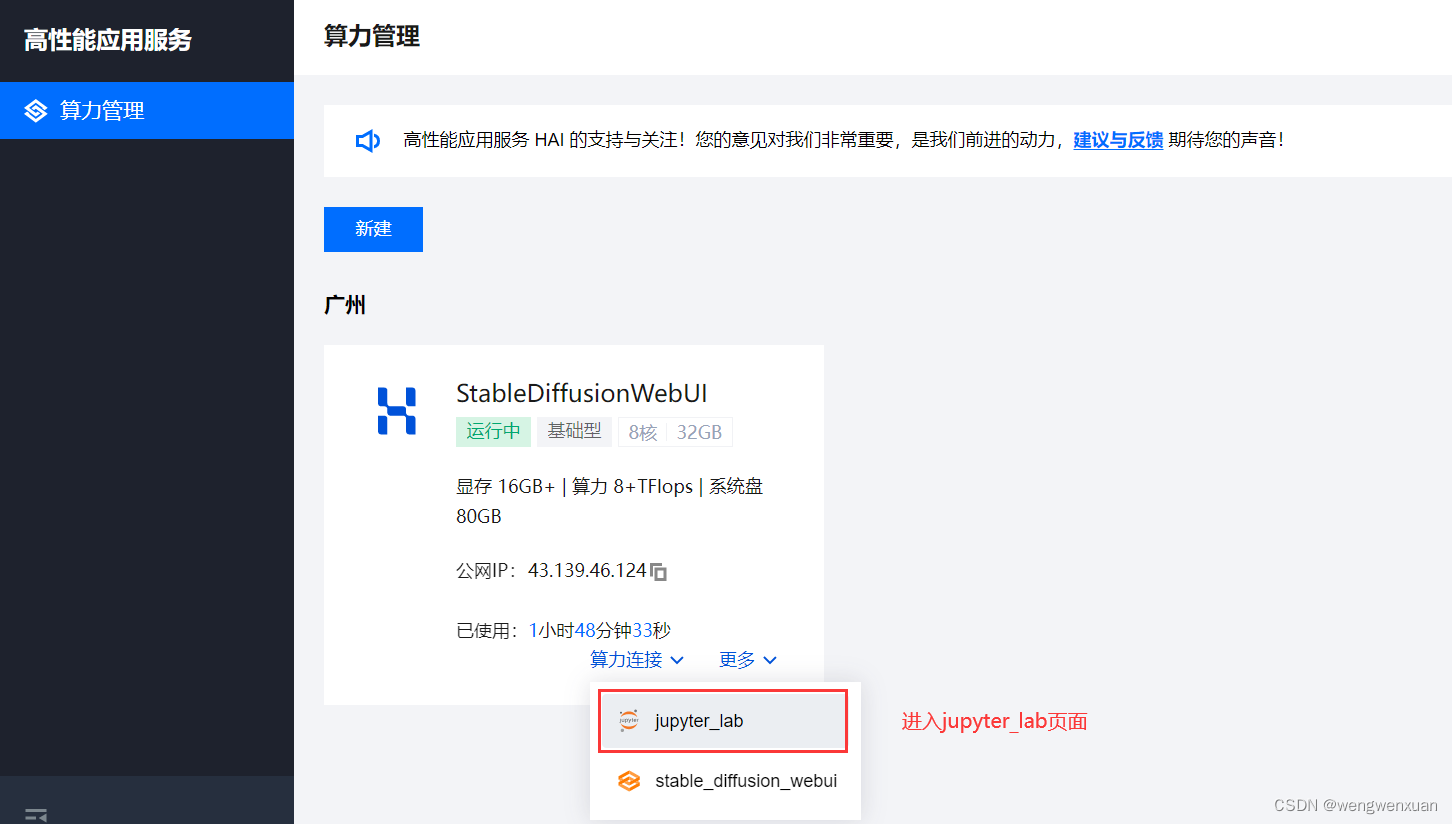Click the 基础型 type tag

click(x=574, y=431)
